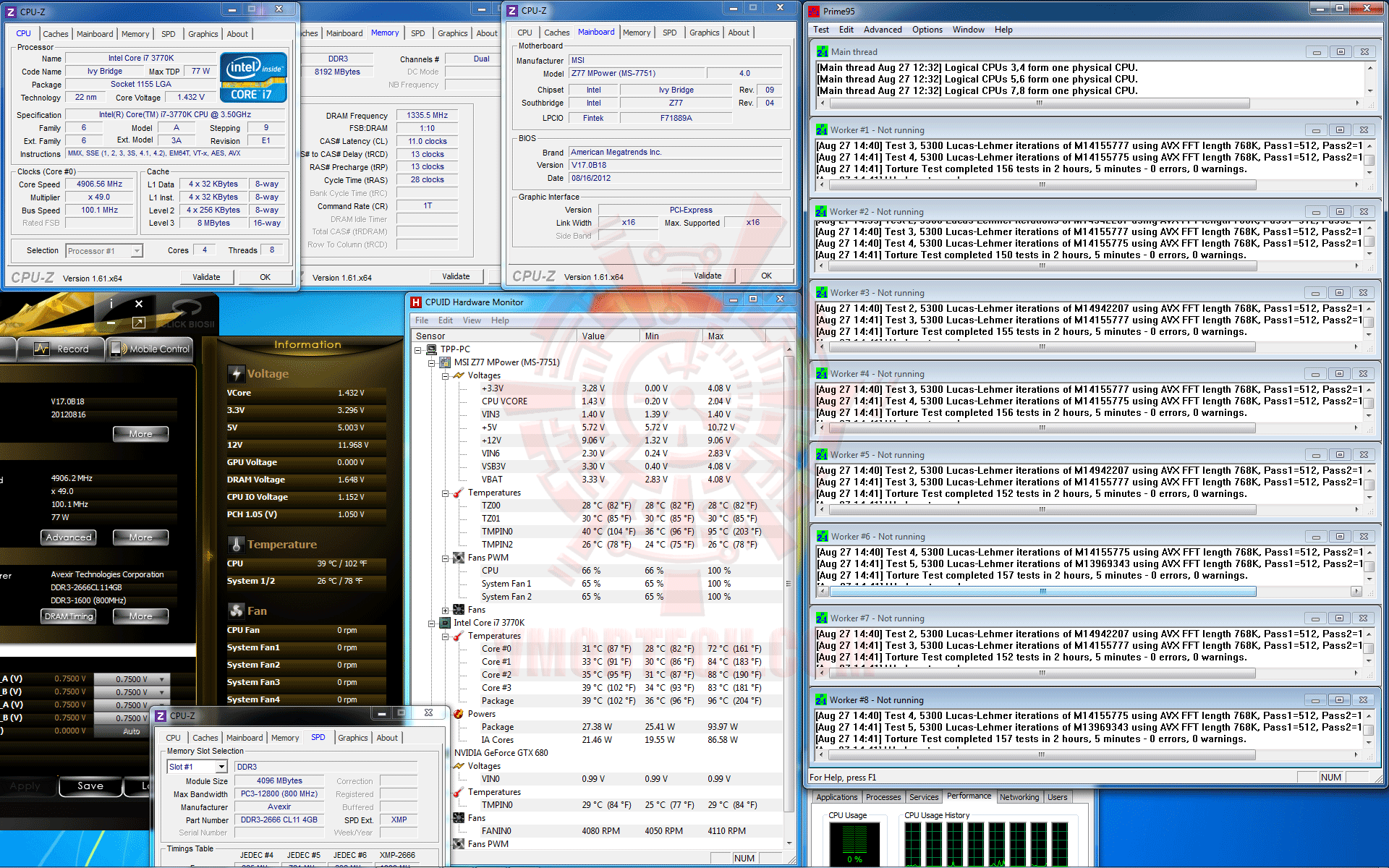Click the Intel Core i7 3770K chip icon
The image size is (1389, 868).
(x=445, y=623)
